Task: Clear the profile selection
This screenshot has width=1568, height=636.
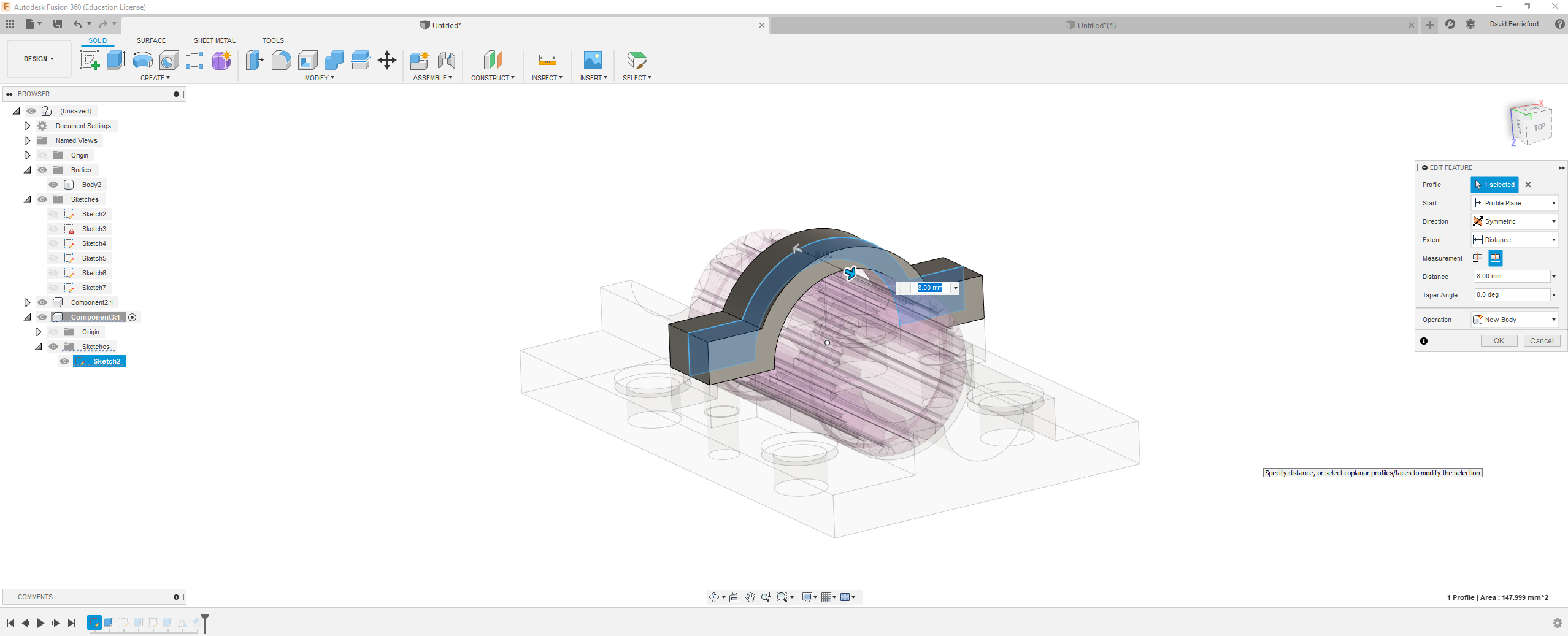Action: pos(1528,185)
